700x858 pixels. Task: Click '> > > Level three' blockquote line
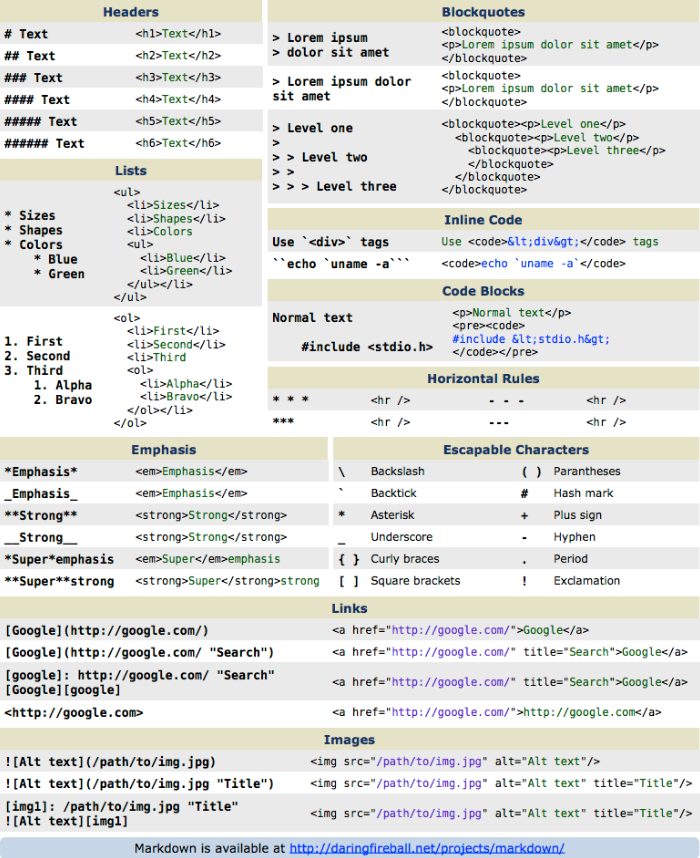[334, 187]
